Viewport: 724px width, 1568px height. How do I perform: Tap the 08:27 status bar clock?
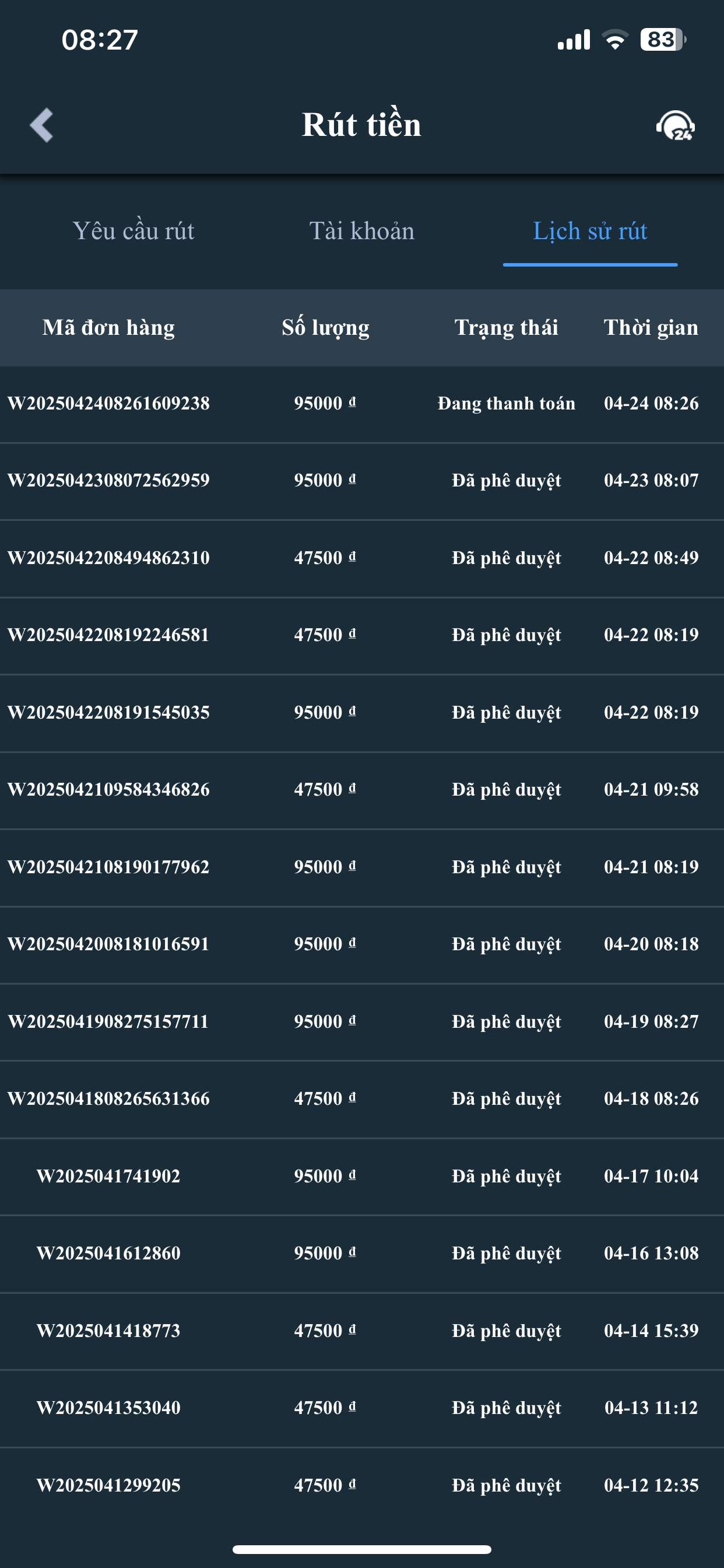100,40
